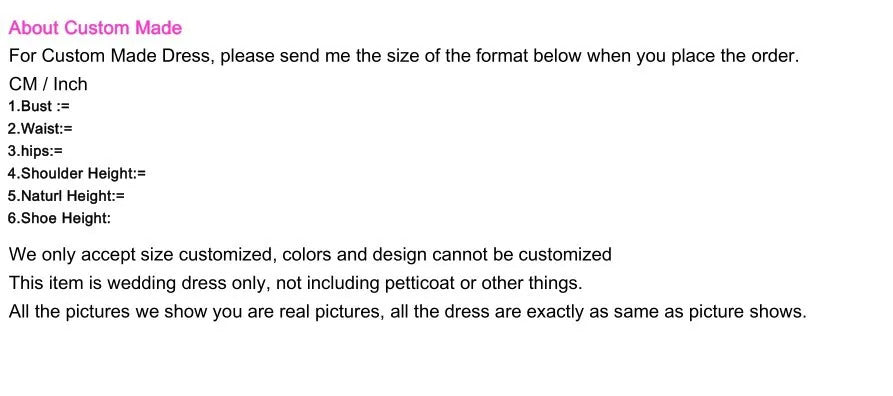This screenshot has width=893, height=396.
Task: Click the pink About Custom Made heading
Action: [96, 27]
